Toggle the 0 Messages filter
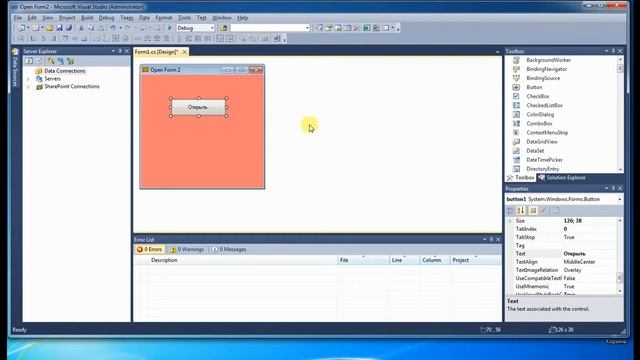640x360 pixels. (229, 249)
